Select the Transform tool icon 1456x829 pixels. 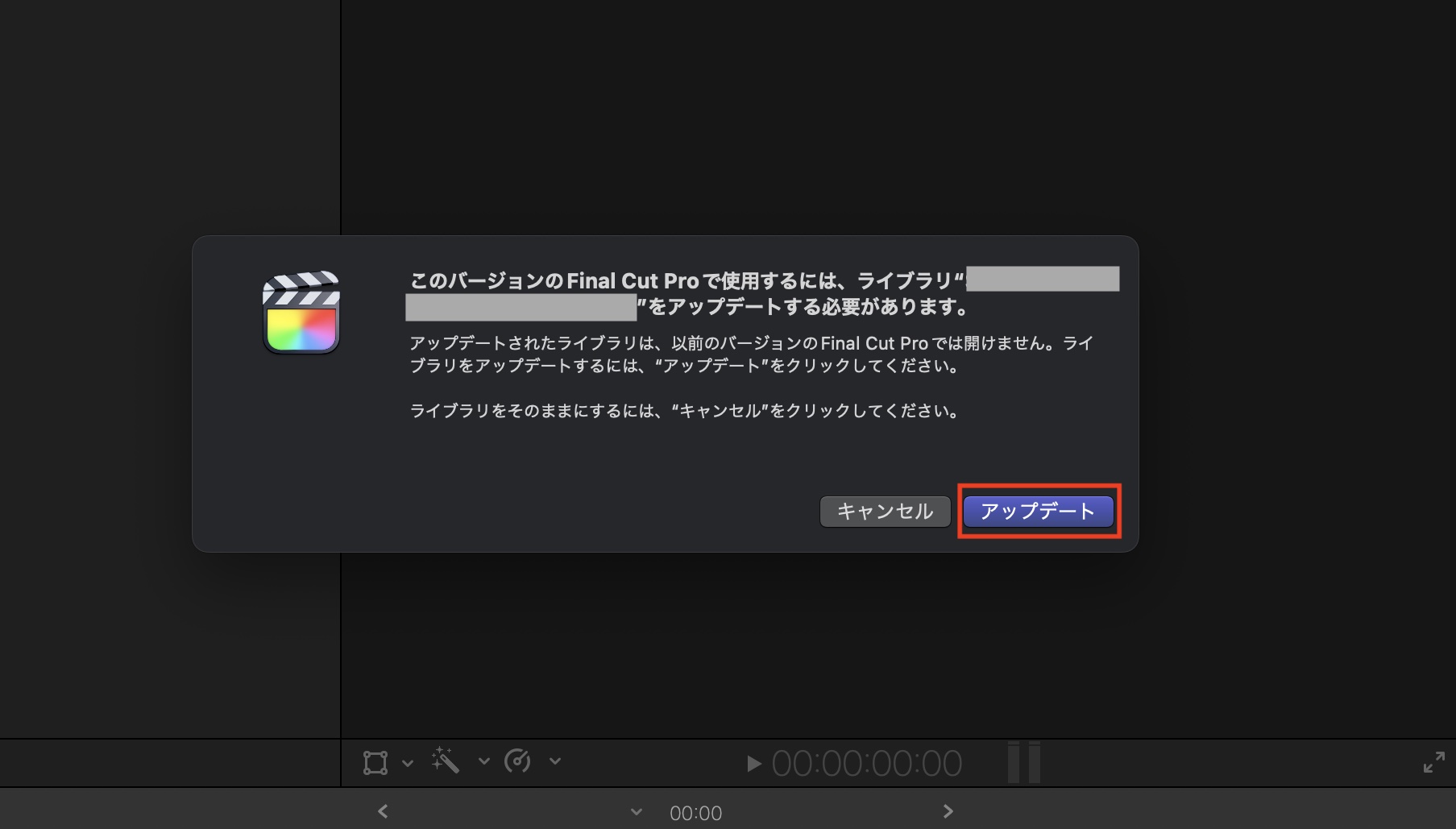click(375, 762)
